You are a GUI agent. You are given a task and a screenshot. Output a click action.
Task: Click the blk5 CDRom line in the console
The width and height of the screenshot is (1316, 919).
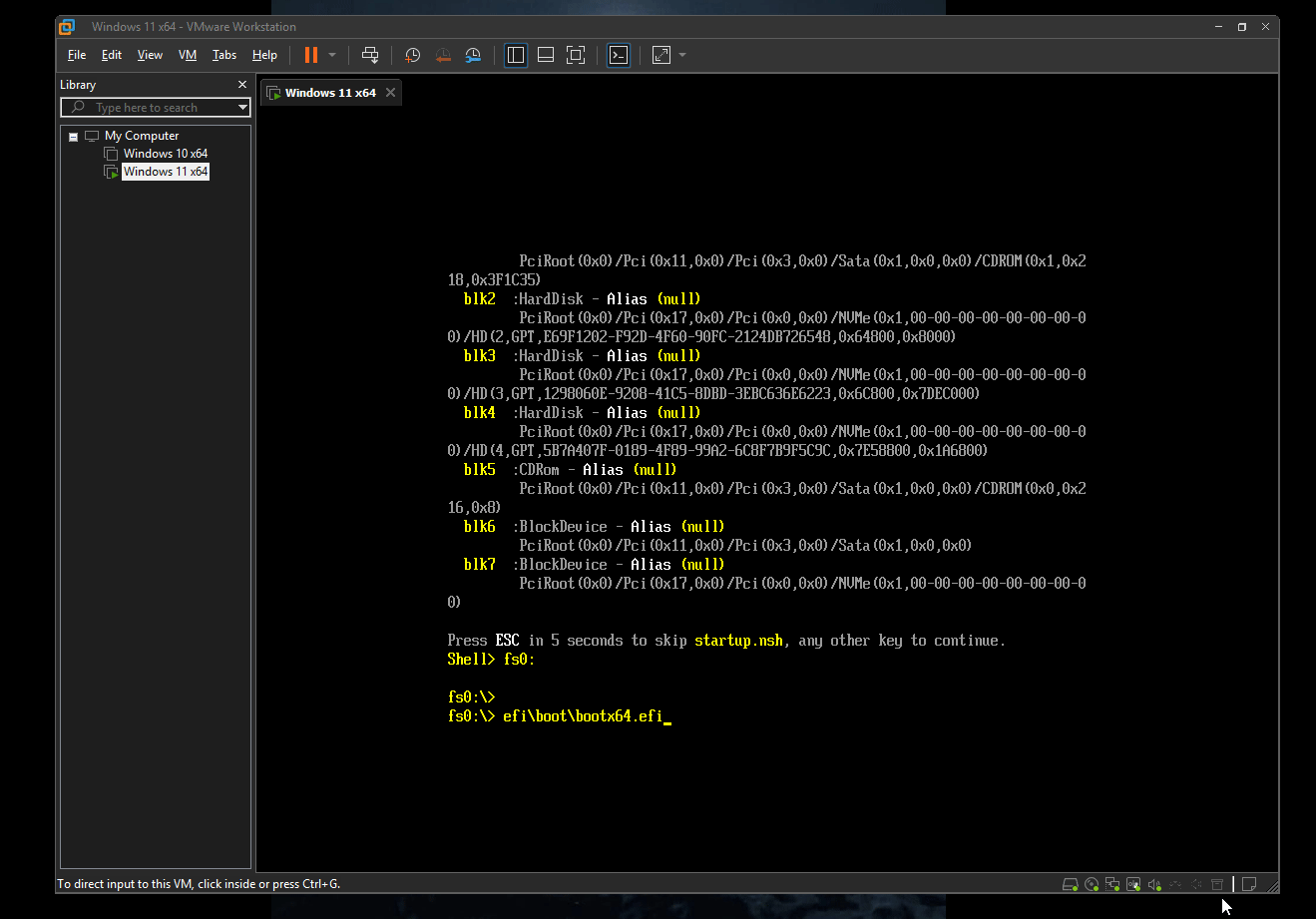click(x=571, y=470)
